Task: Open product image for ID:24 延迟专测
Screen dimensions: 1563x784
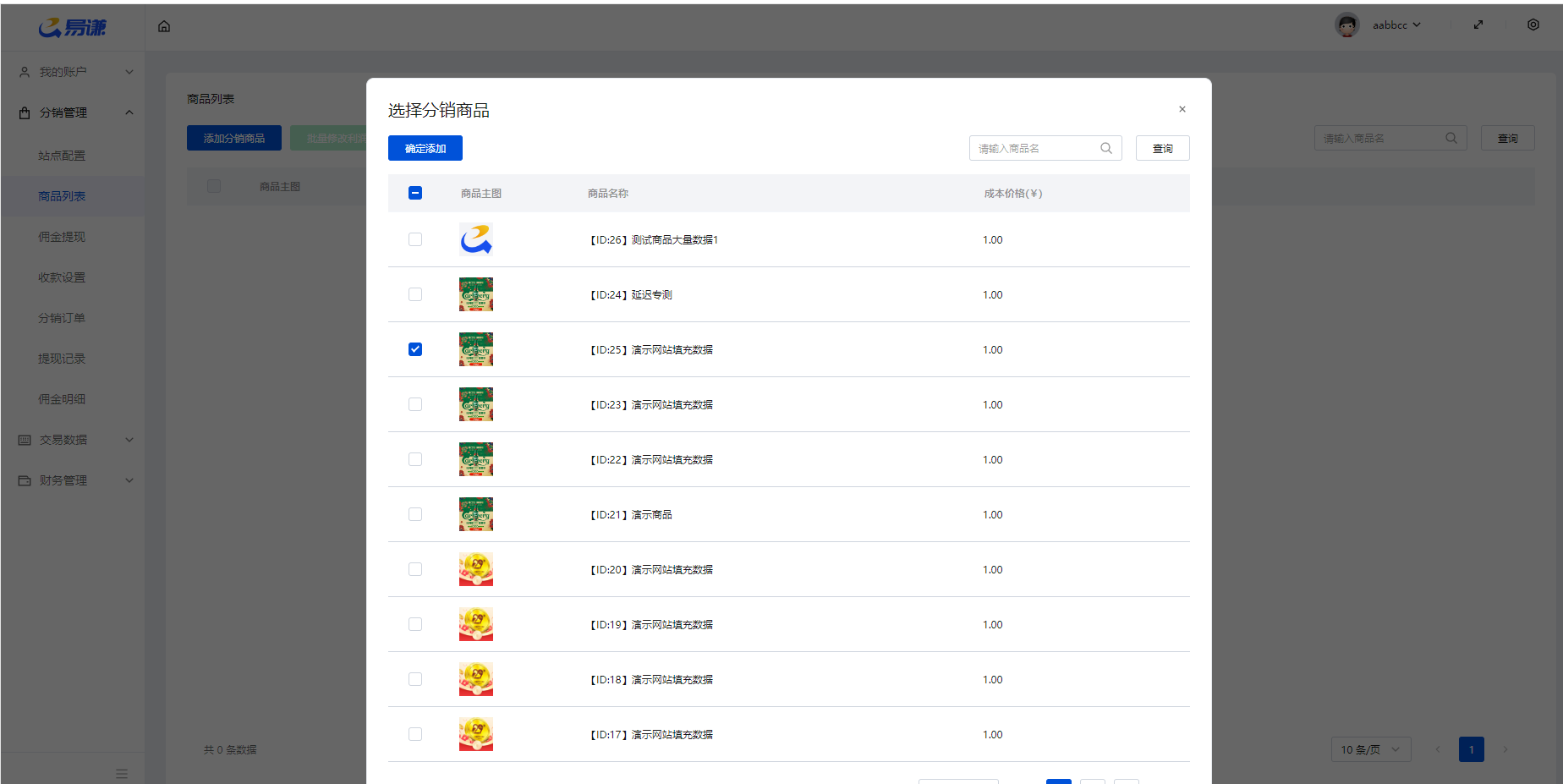Action: (x=476, y=294)
